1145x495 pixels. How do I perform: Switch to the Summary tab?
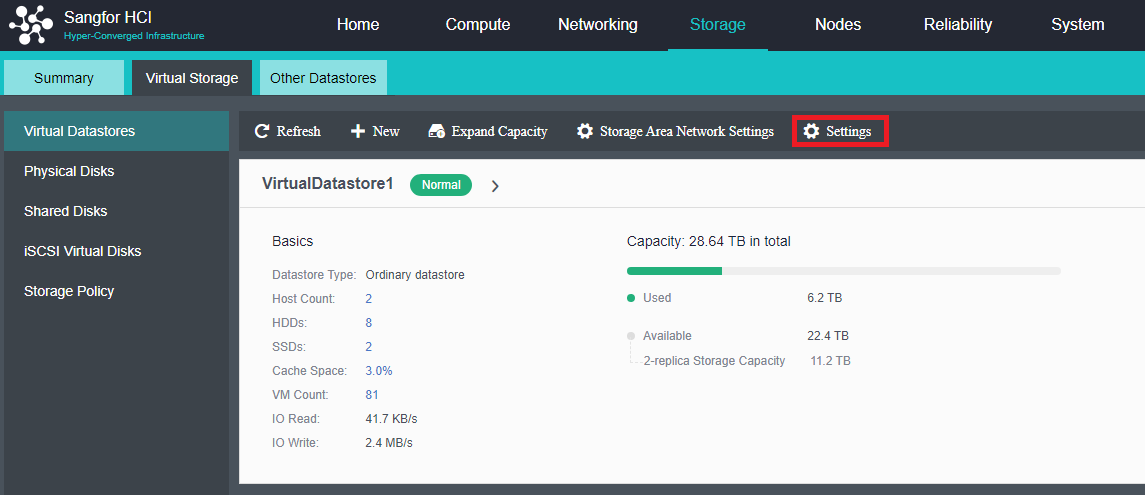point(64,78)
